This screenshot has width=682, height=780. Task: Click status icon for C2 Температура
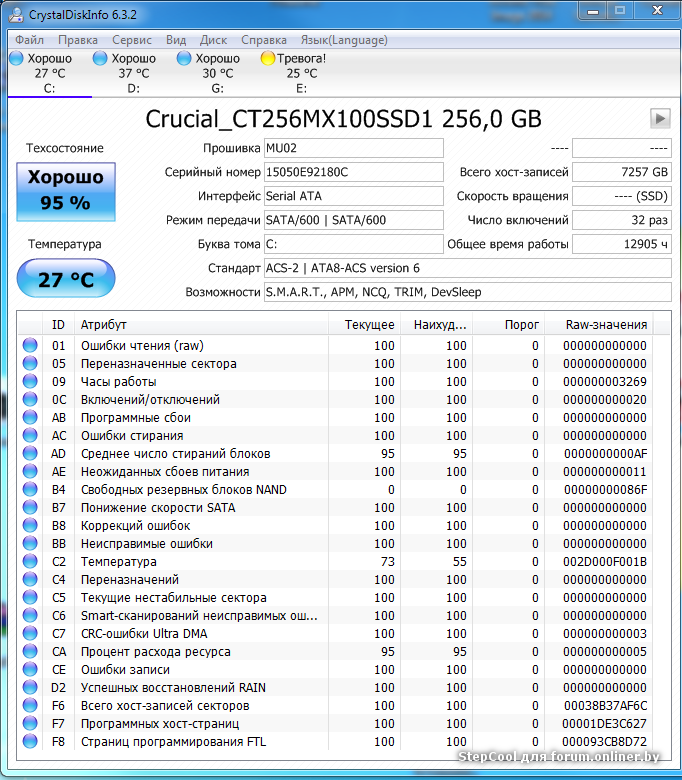(30, 561)
